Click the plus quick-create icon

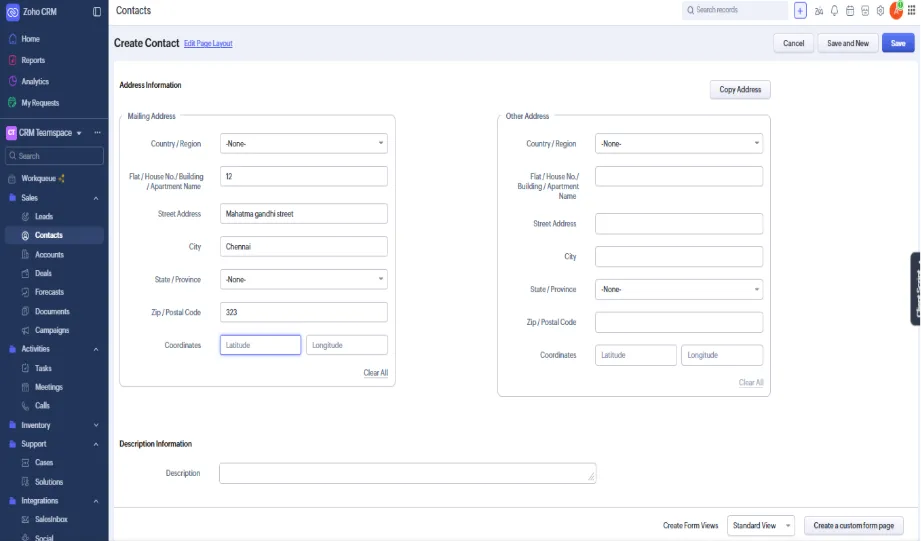click(800, 11)
